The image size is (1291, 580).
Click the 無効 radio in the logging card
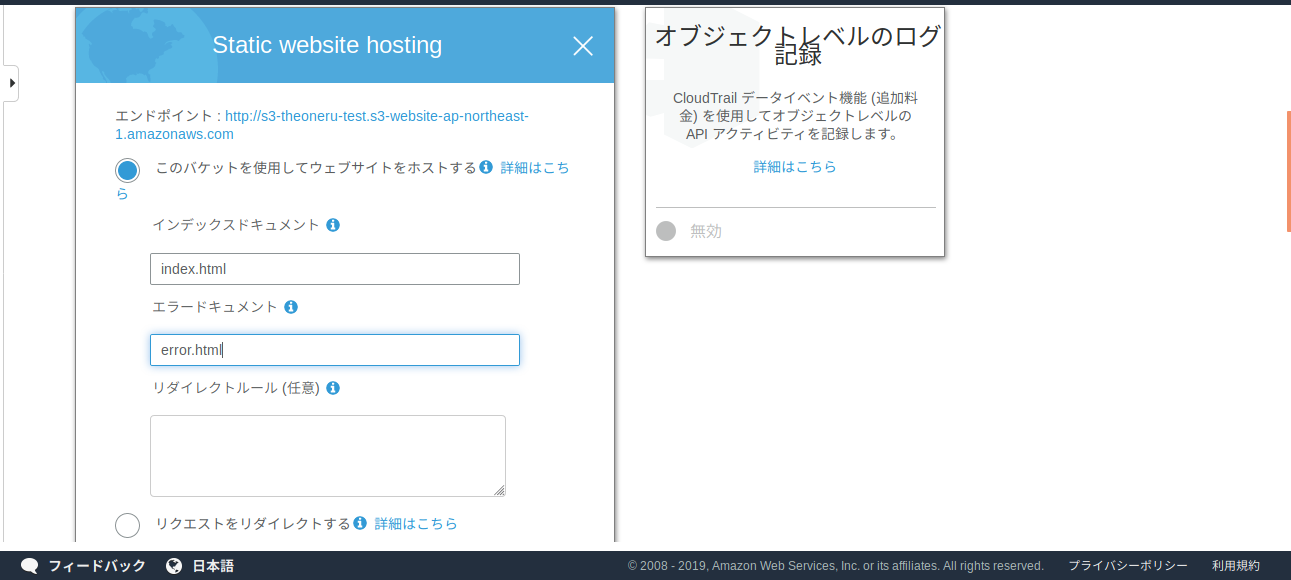tap(666, 231)
